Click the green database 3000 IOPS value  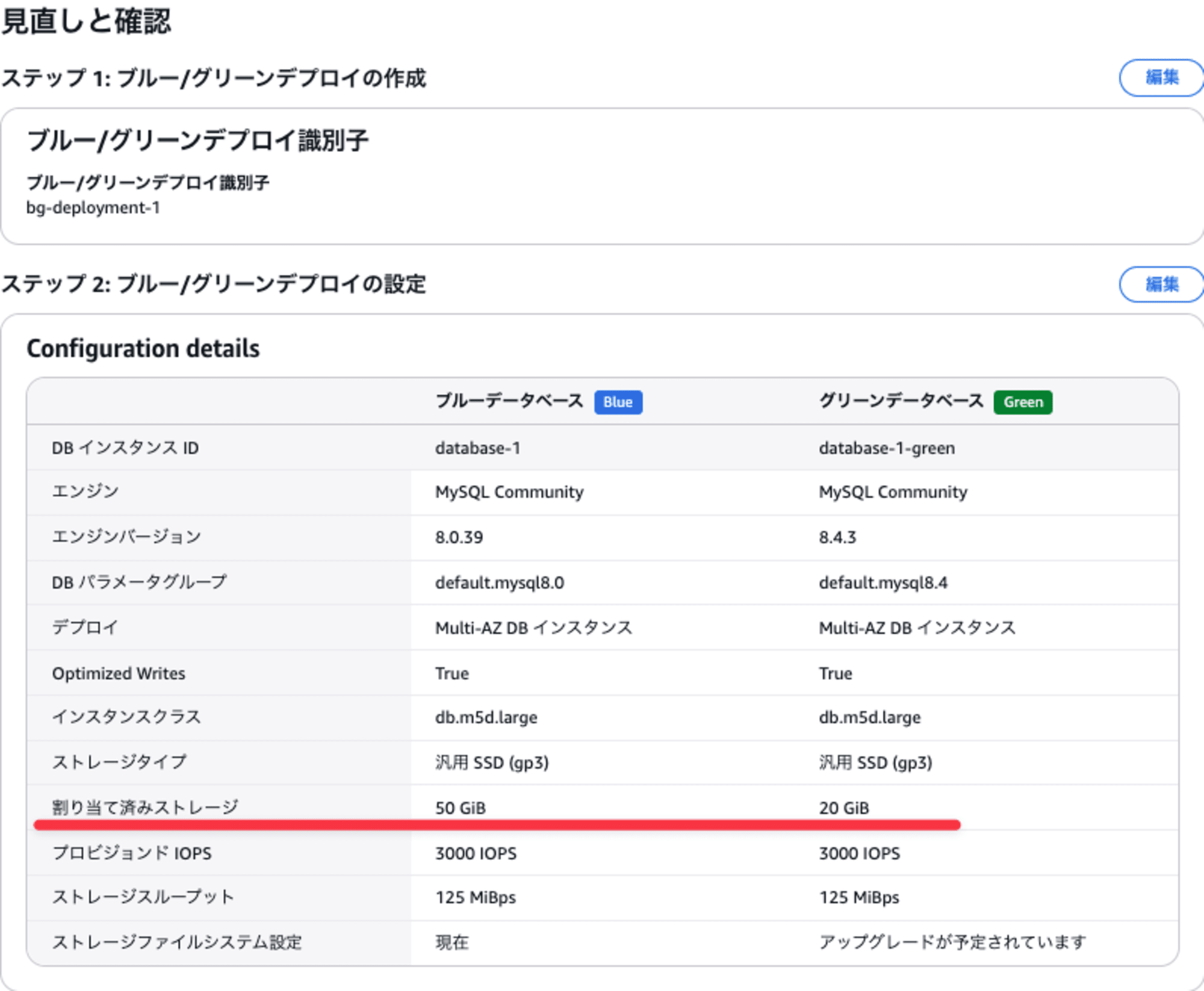tap(860, 853)
